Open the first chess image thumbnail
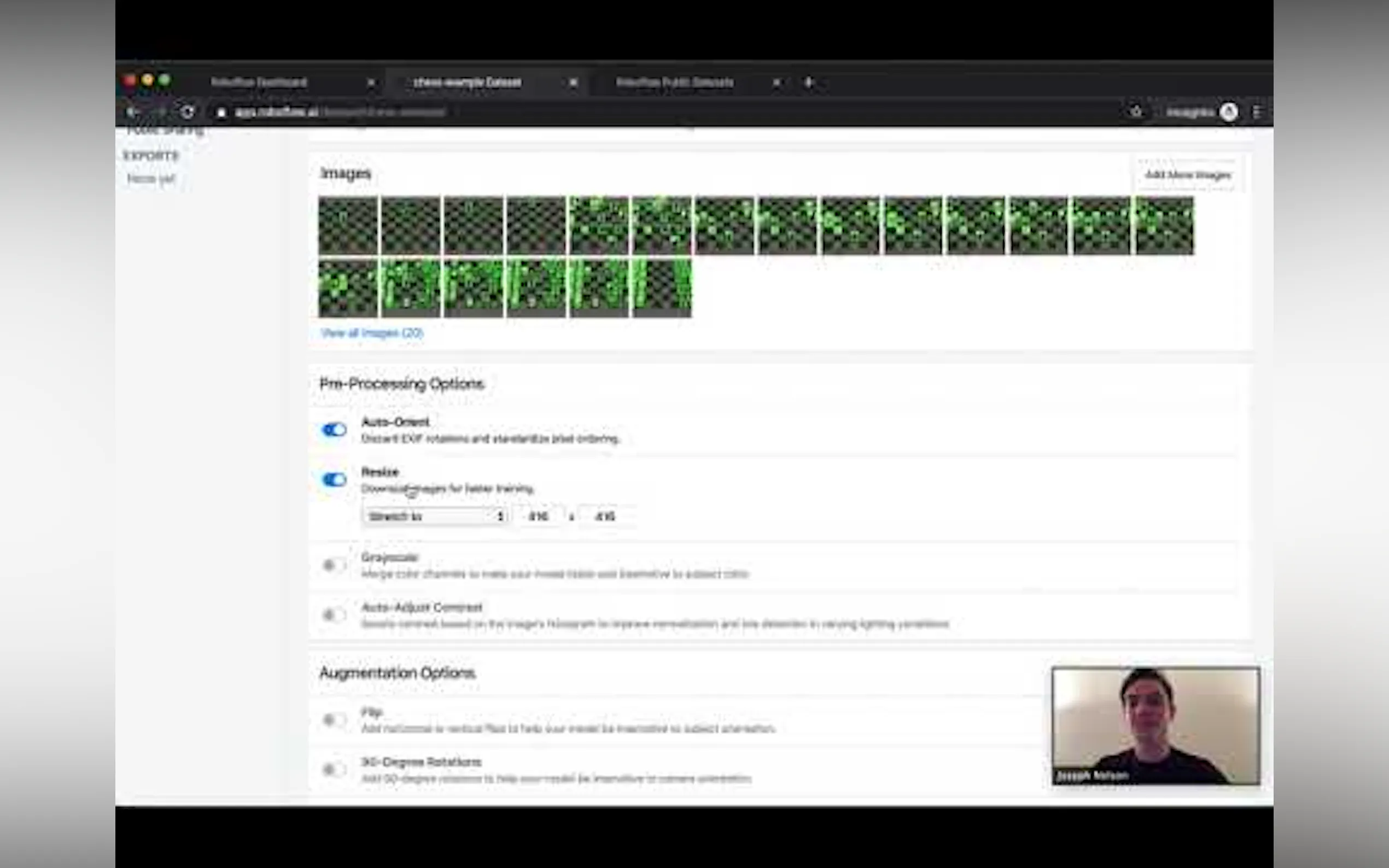The height and width of the screenshot is (868, 1389). 348,226
